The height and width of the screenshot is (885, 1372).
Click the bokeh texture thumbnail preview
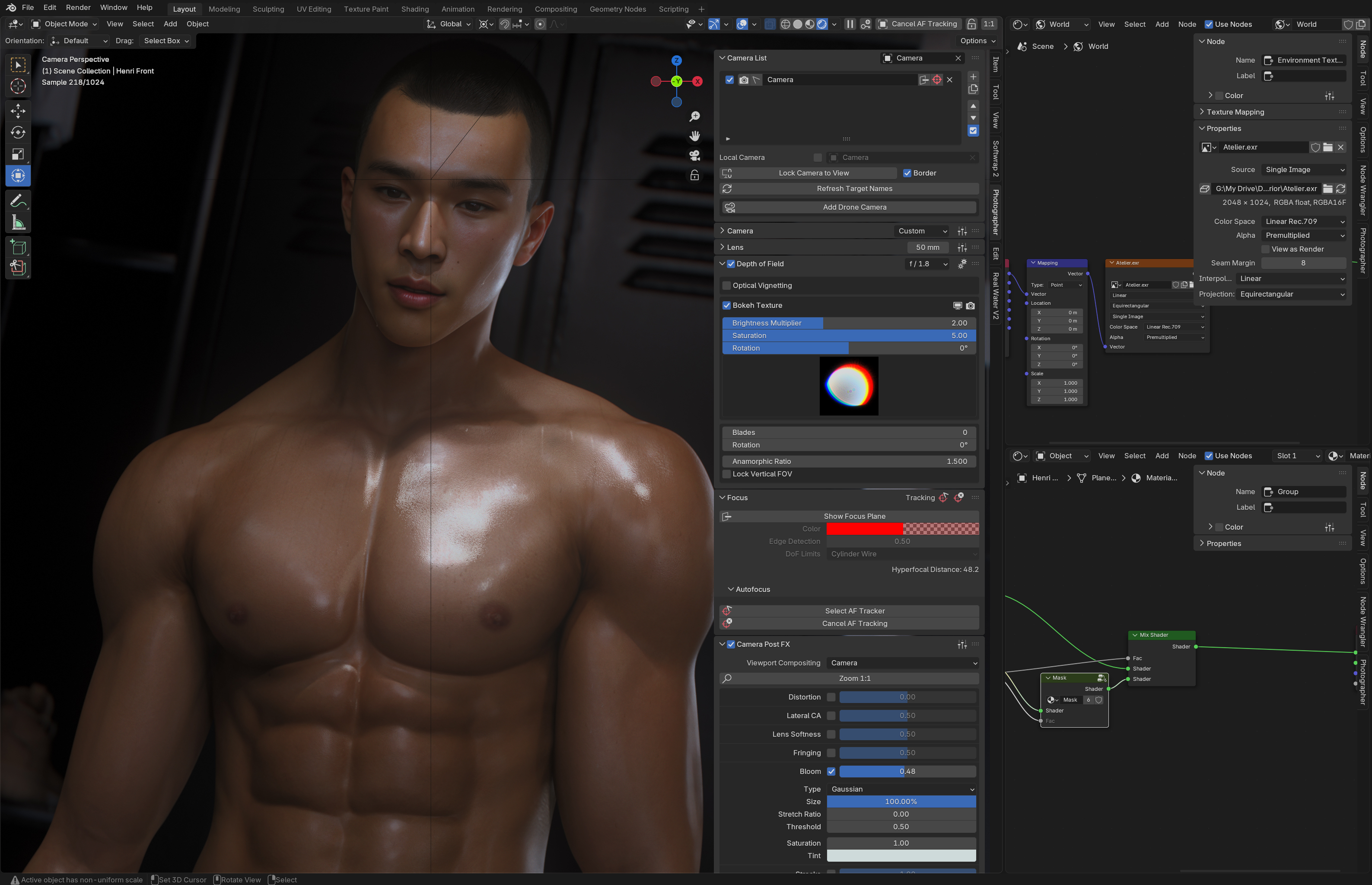pos(849,386)
